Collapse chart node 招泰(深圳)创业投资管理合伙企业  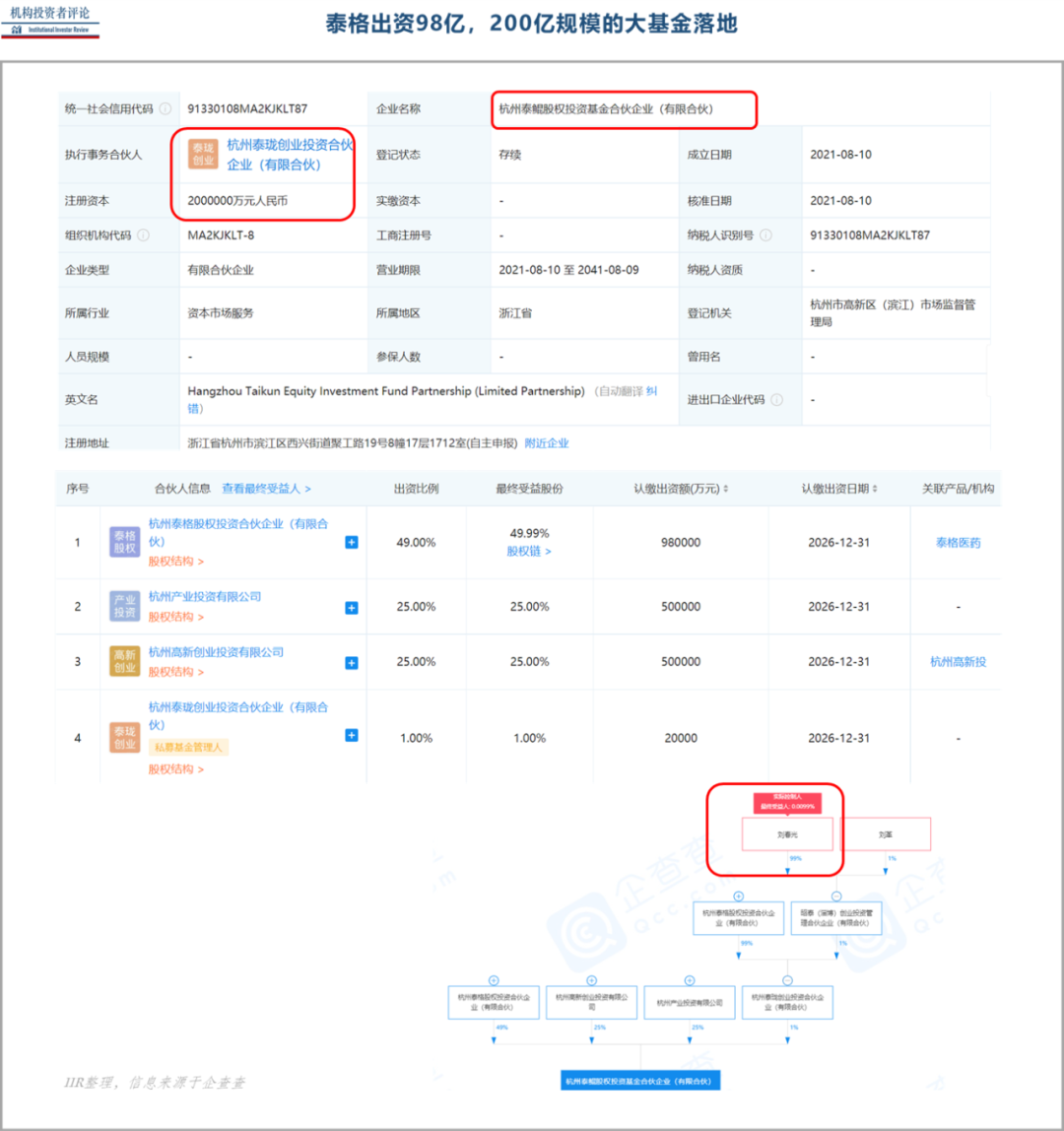point(836,897)
